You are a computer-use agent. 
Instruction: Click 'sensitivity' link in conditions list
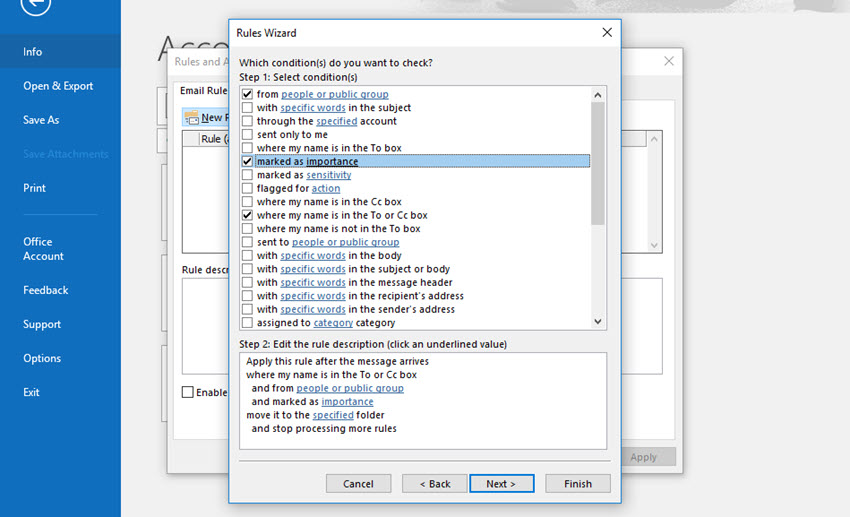[329, 175]
